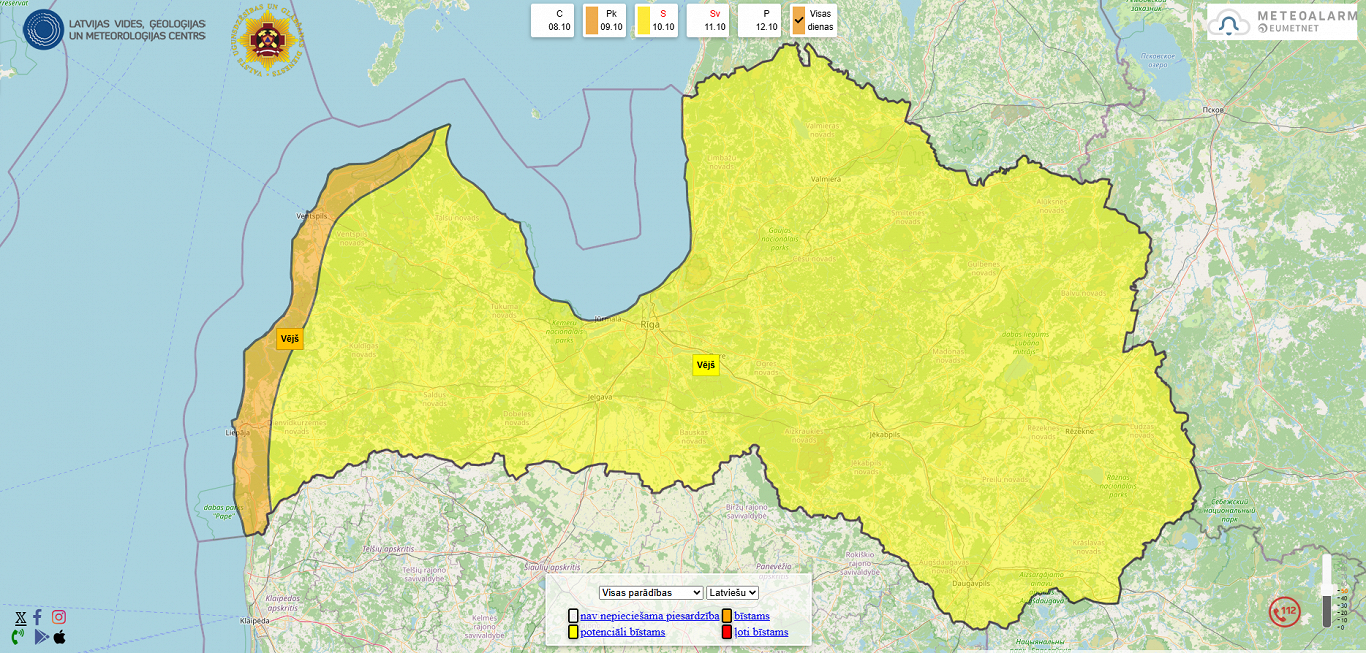This screenshot has width=1366, height=653.
Task: Click the Rēzekne city label on the map
Action: point(1079,431)
